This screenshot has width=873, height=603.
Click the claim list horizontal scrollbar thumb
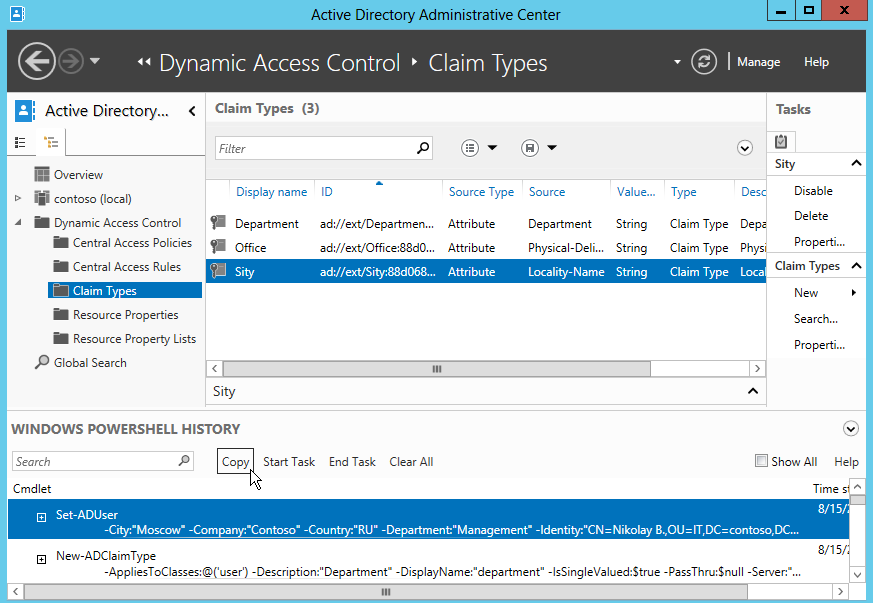coord(436,369)
